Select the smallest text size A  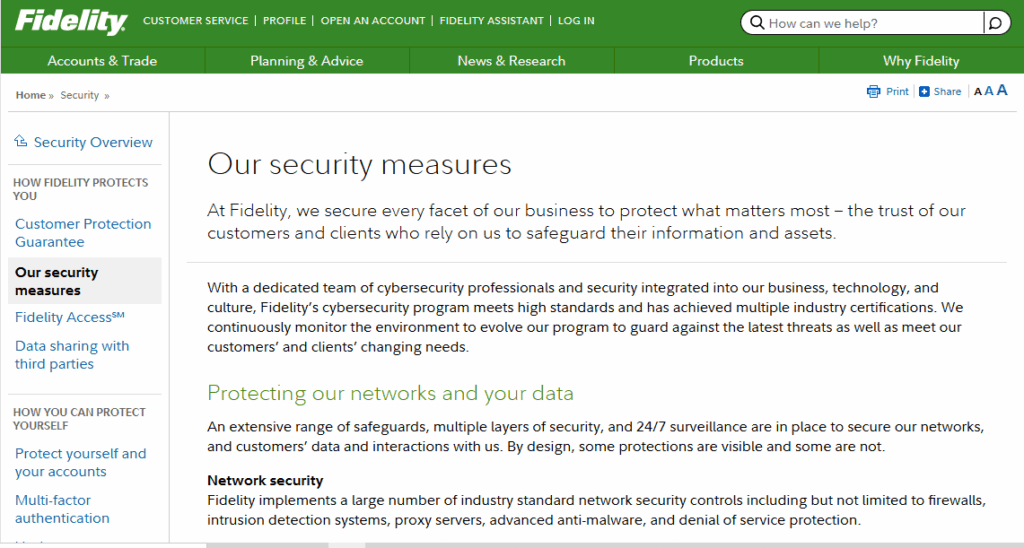(978, 92)
